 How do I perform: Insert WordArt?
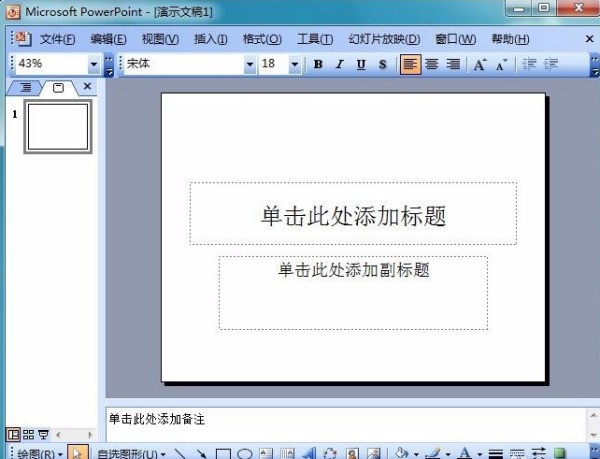[x=309, y=454]
